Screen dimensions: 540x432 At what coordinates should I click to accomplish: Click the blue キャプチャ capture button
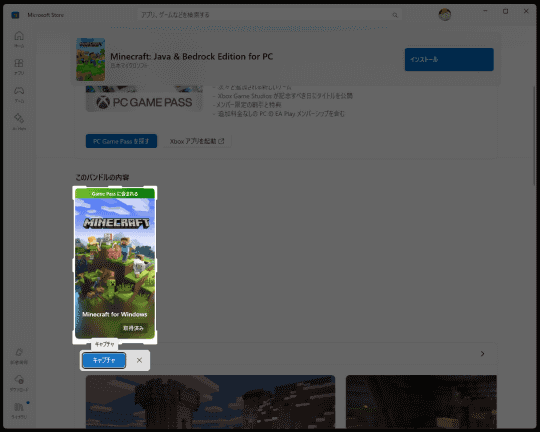104,360
